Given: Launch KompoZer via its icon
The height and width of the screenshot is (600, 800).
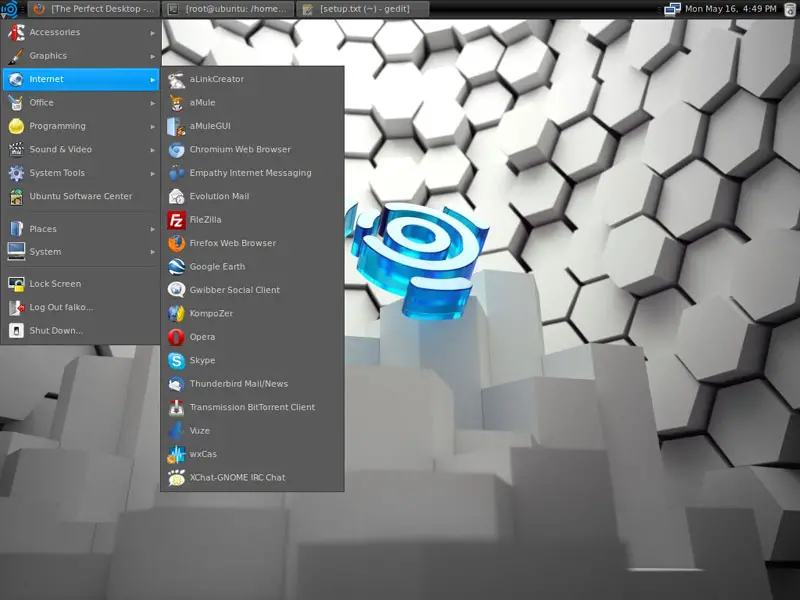Looking at the screenshot, I should point(177,313).
